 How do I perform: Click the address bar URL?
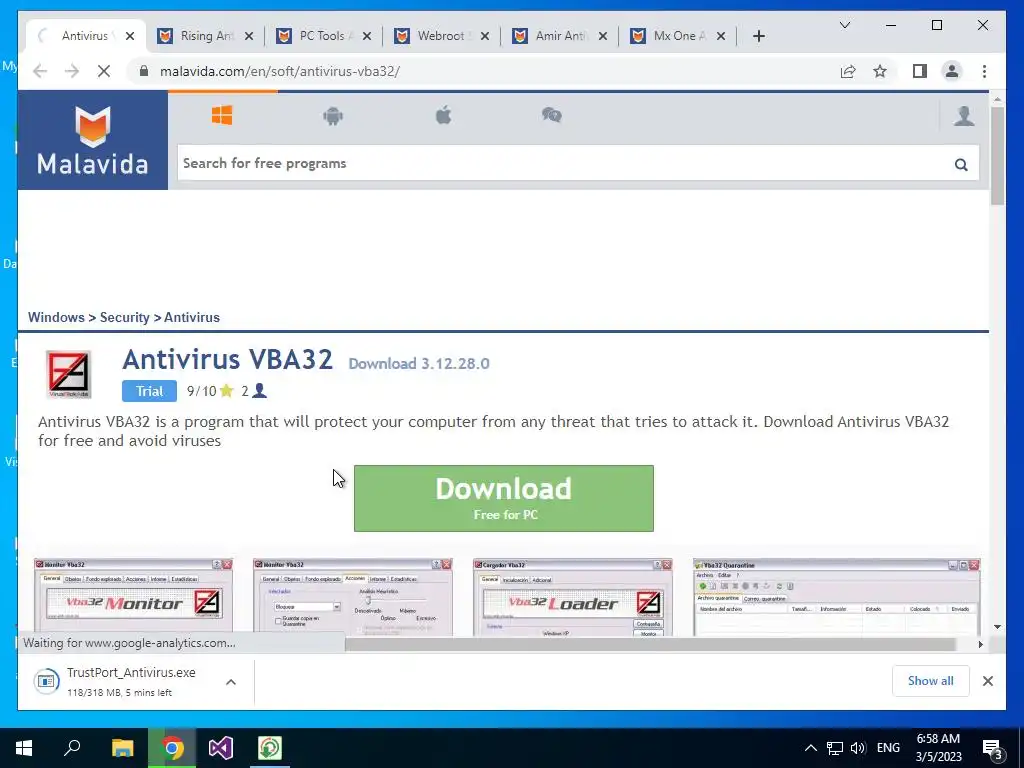[x=280, y=71]
